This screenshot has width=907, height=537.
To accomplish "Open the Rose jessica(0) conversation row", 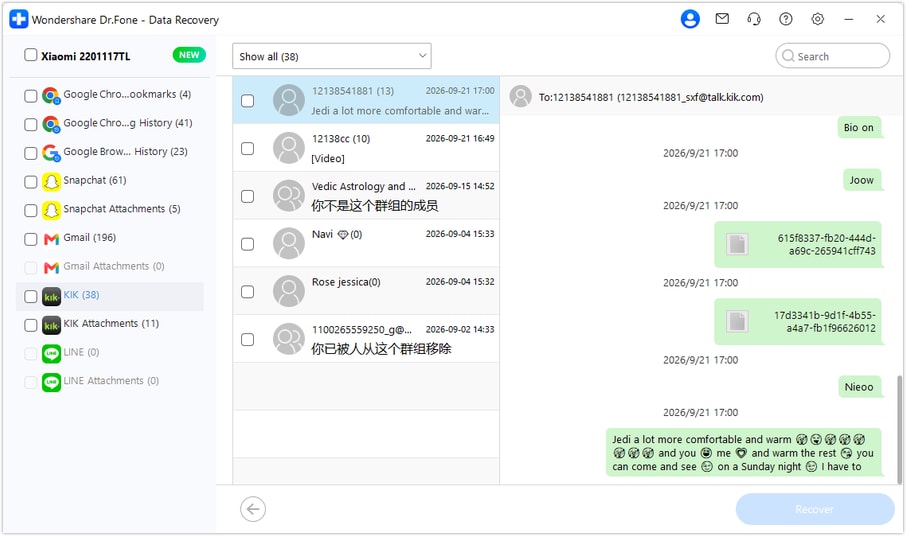I will (366, 291).
